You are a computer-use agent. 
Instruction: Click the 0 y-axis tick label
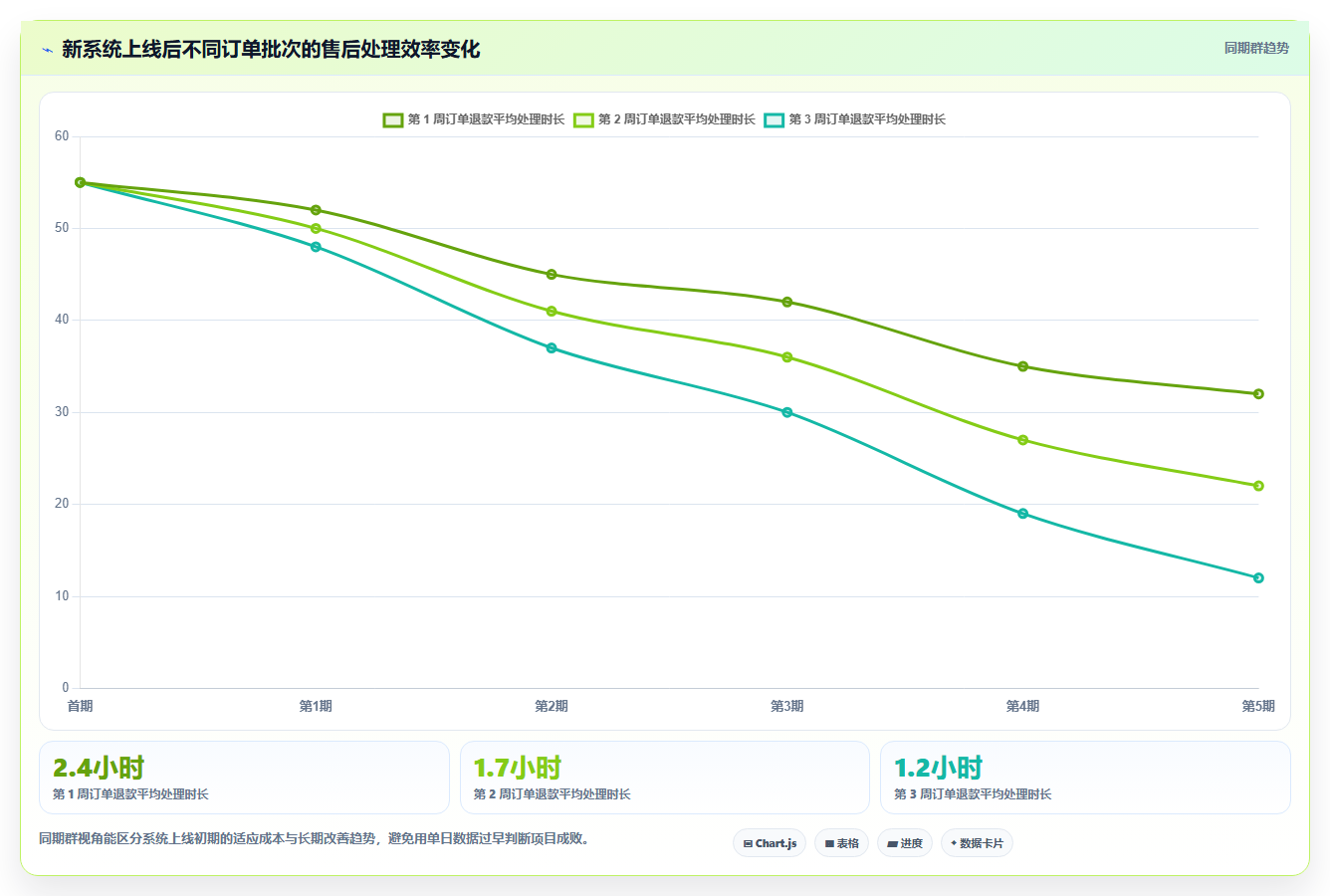coord(66,688)
